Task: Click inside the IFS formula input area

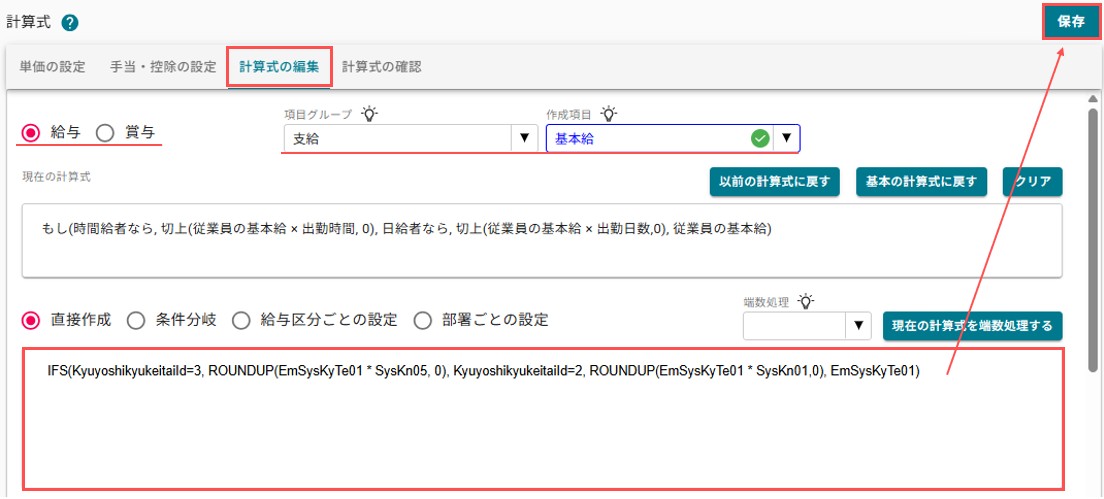Action: (x=544, y=419)
